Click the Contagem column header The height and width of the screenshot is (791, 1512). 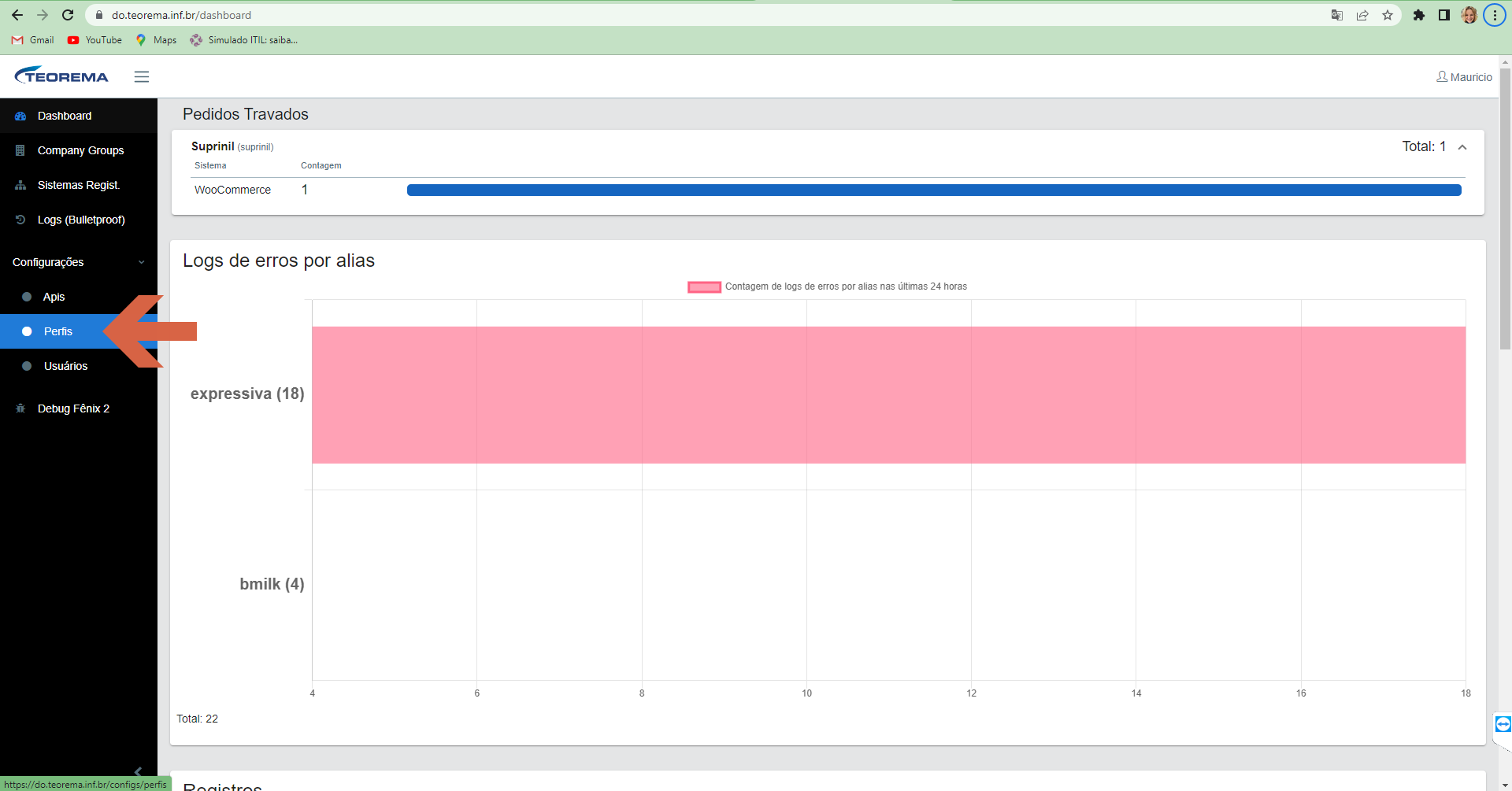(x=321, y=165)
